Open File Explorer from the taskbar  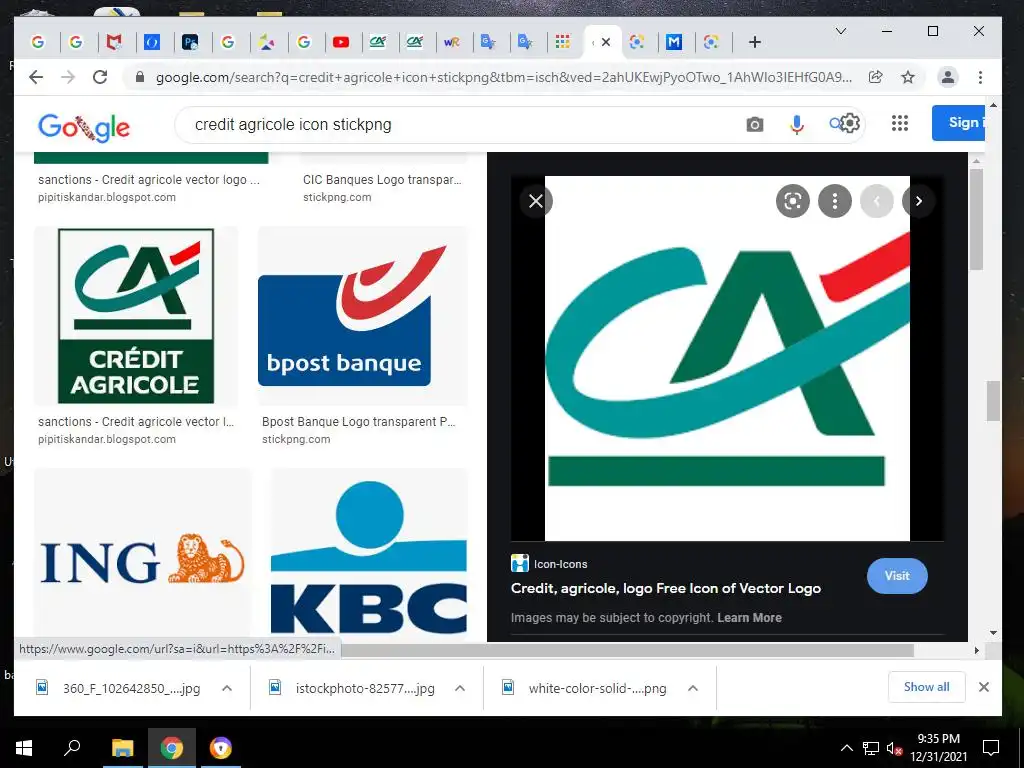click(122, 748)
